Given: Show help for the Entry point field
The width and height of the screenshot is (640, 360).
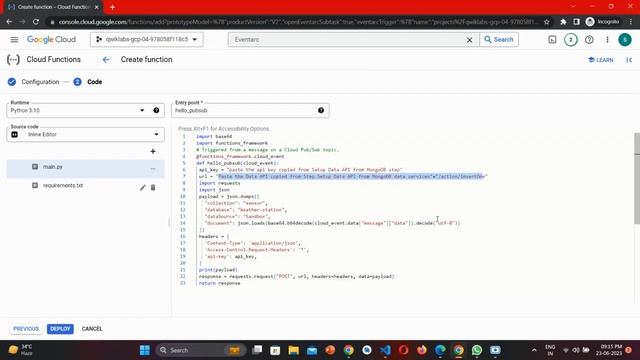Looking at the screenshot, I should (321, 110).
